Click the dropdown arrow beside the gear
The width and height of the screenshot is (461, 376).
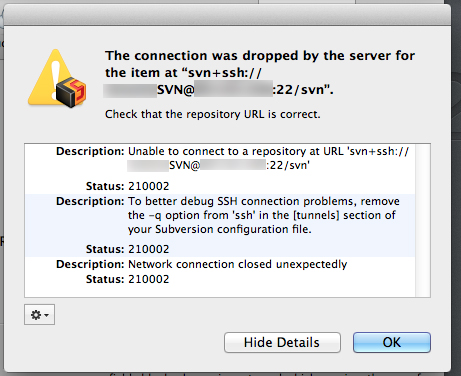pyautogui.click(x=46, y=315)
